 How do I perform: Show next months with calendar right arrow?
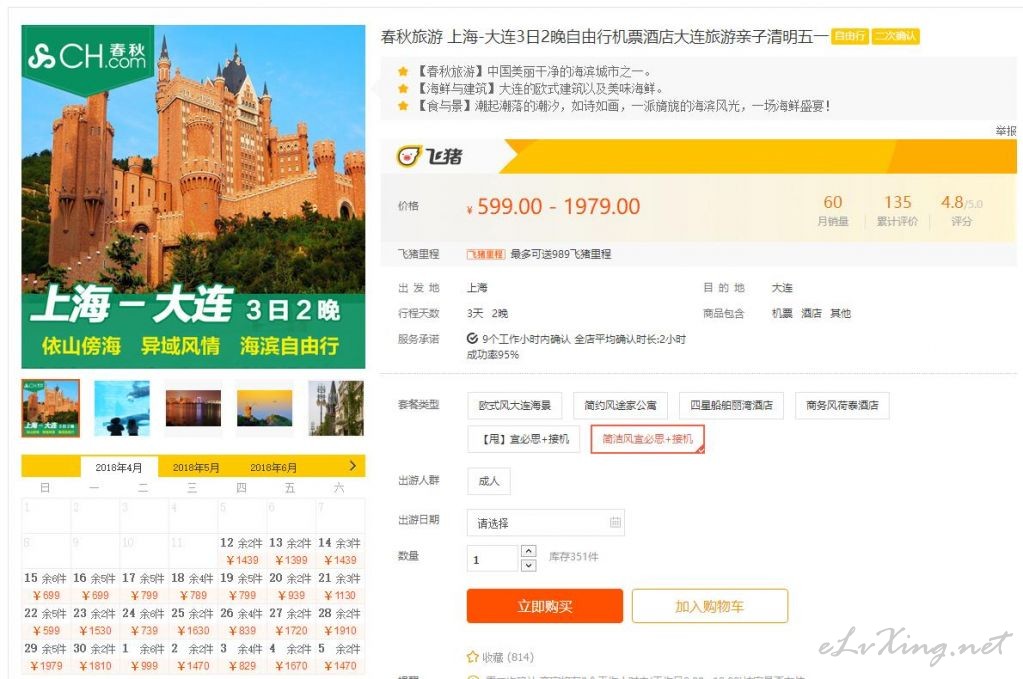352,466
